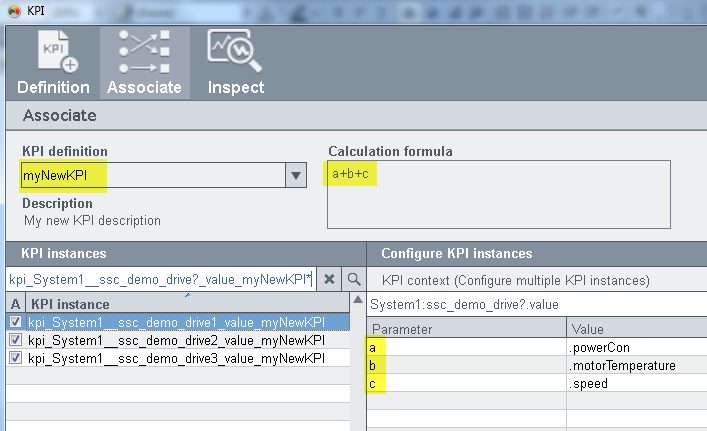This screenshot has height=431, width=707.
Task: Toggle the drive2 KPI instance checkbox
Action: [x=15, y=340]
